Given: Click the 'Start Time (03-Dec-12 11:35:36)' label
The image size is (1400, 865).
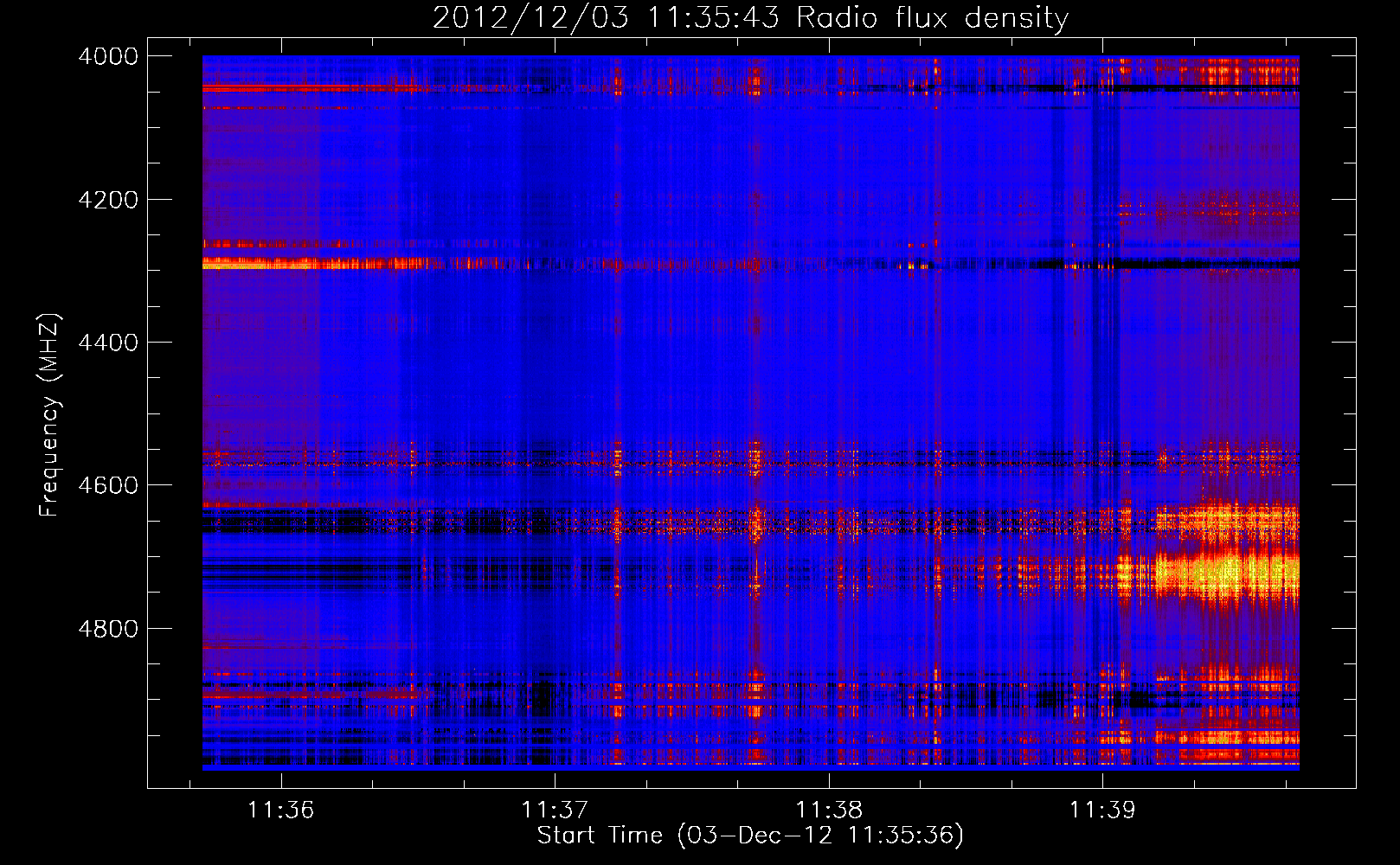Looking at the screenshot, I should (x=750, y=836).
